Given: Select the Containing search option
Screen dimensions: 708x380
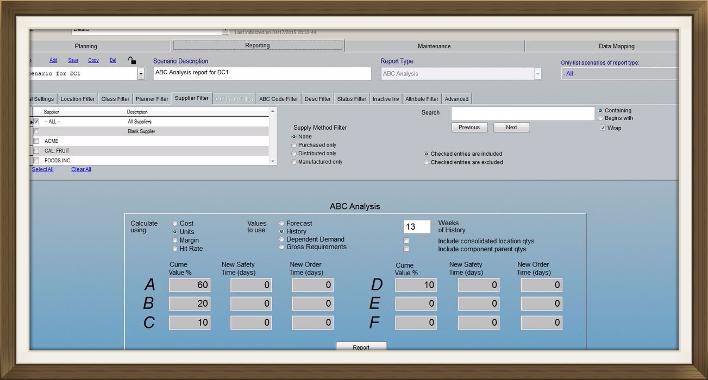Looking at the screenshot, I should [x=601, y=111].
